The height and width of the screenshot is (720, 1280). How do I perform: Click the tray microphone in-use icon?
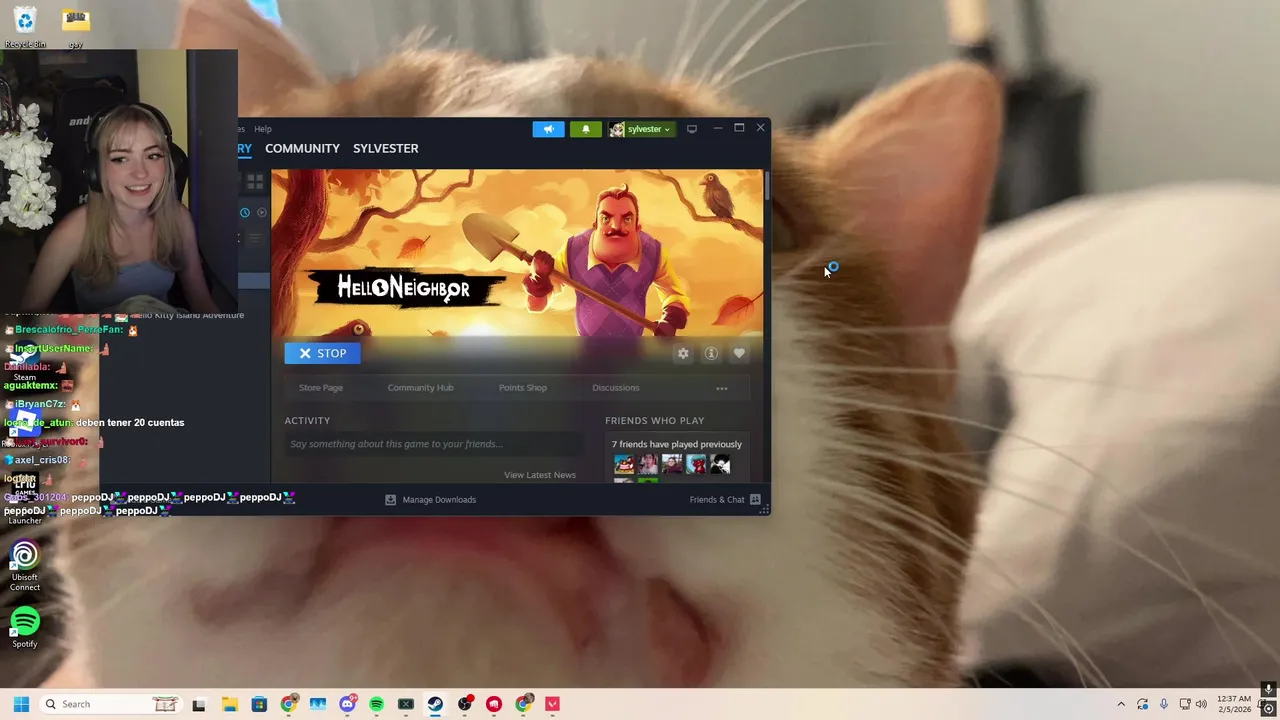click(x=1163, y=704)
